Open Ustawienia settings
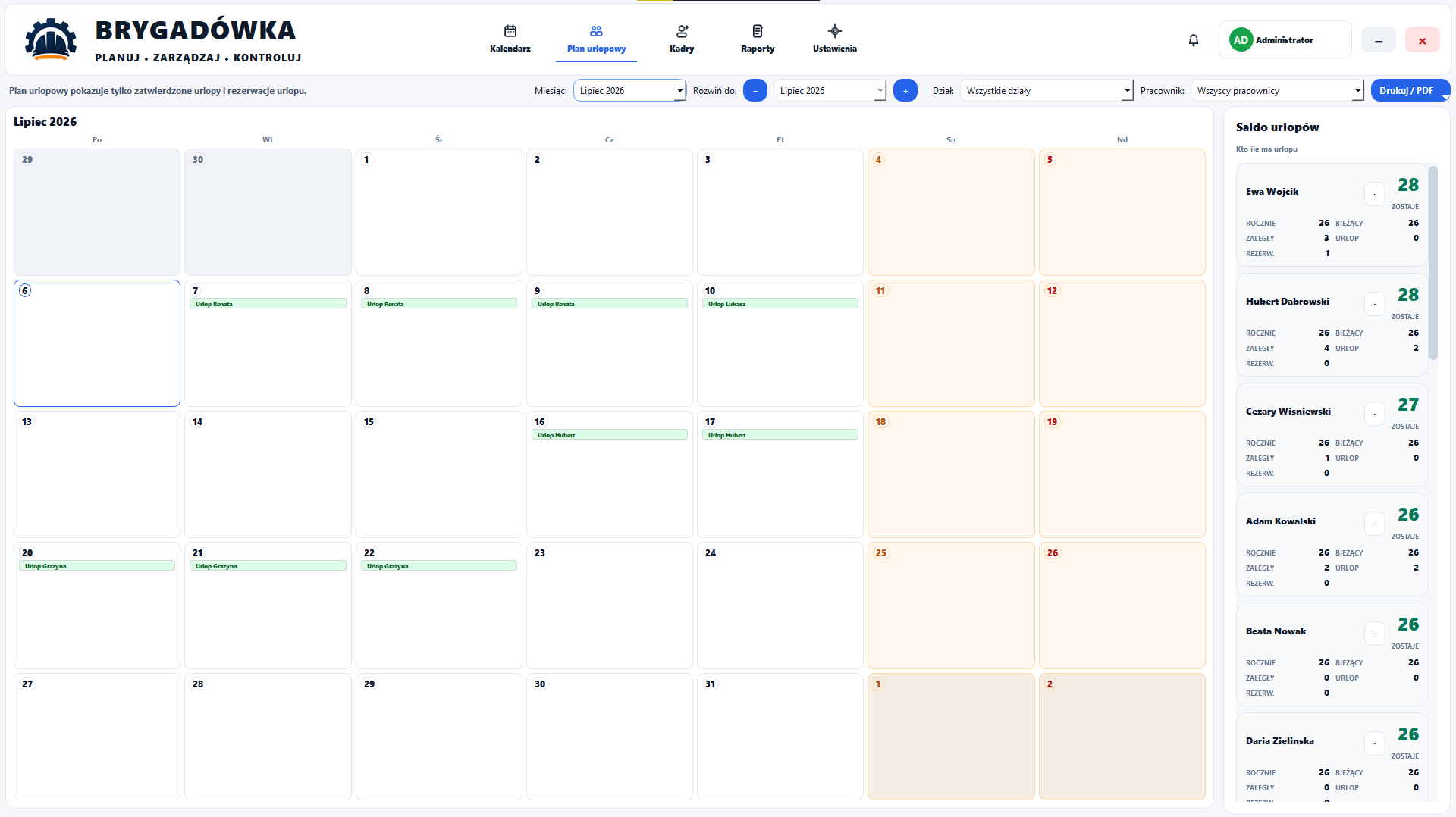 click(834, 39)
